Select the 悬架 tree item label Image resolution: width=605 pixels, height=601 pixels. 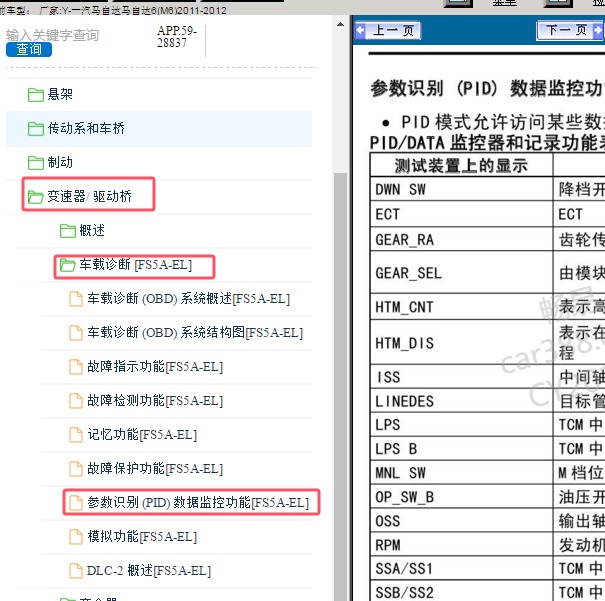coord(60,94)
